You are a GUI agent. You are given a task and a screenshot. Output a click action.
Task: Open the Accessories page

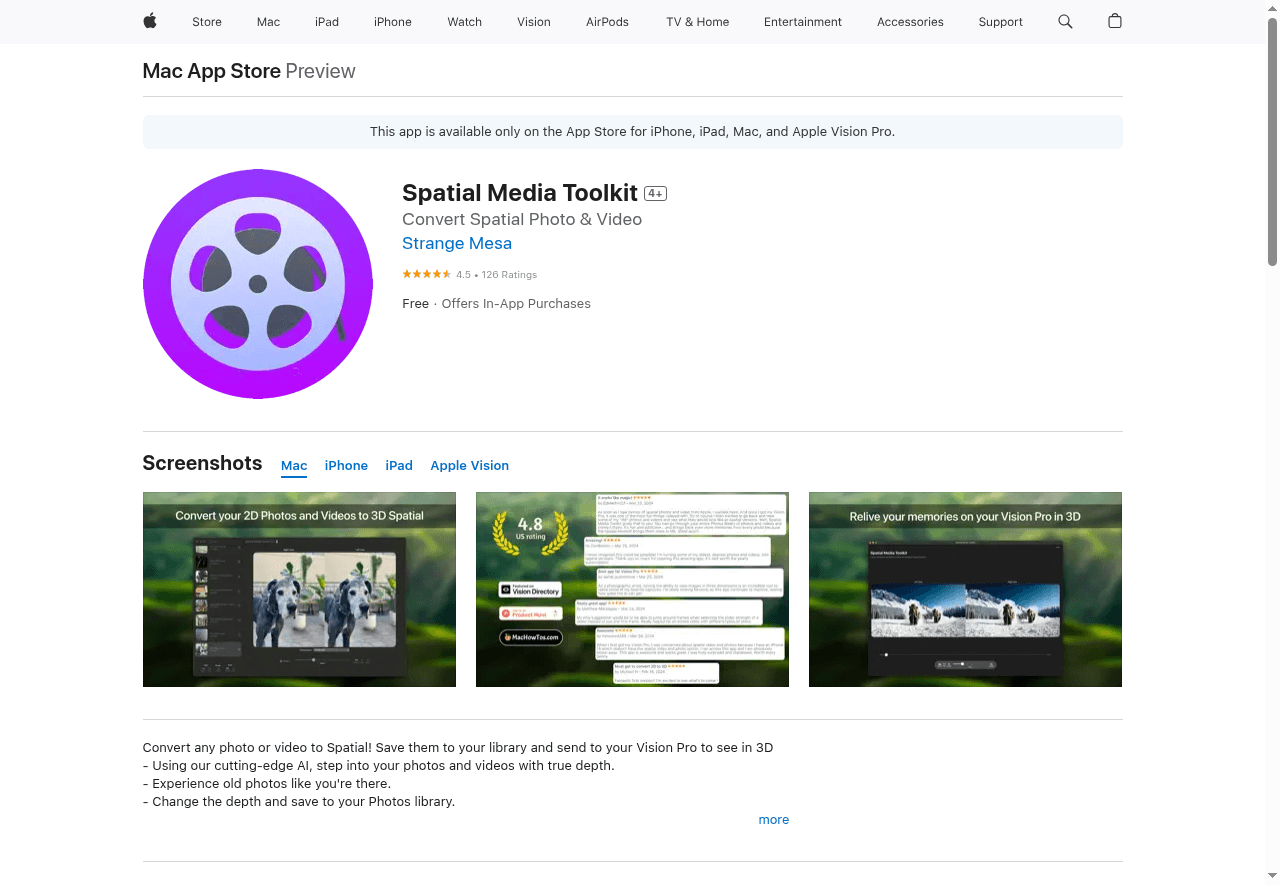(x=909, y=21)
